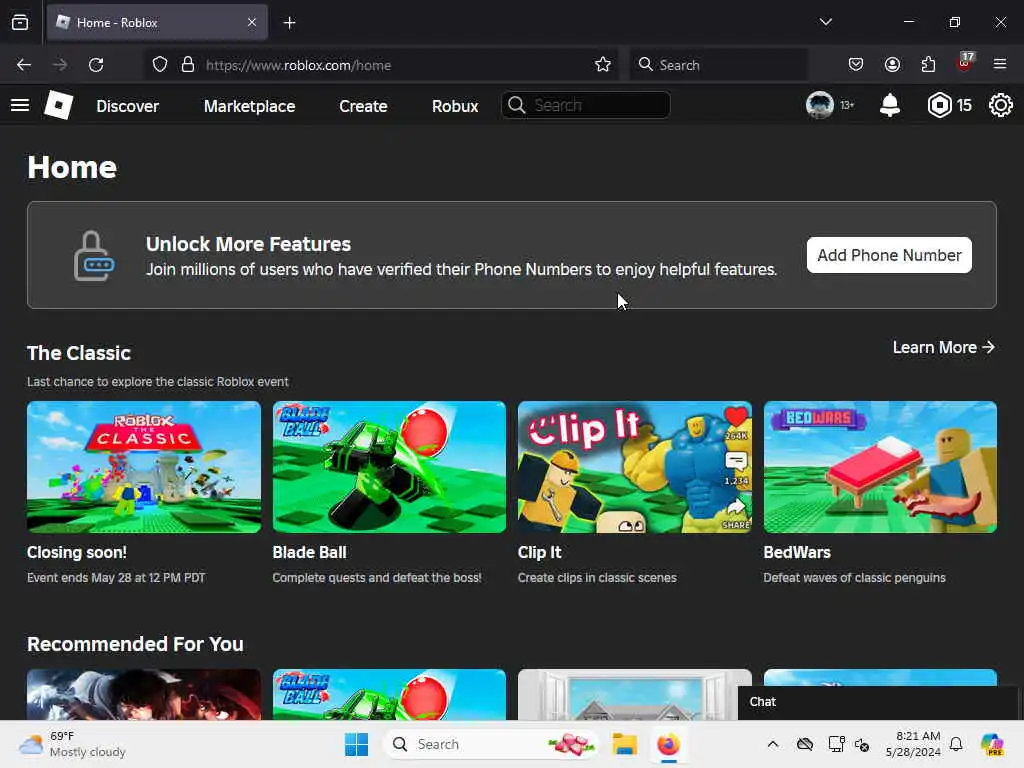Click the clock and date in taskbar
The height and width of the screenshot is (768, 1024).
click(x=913, y=744)
